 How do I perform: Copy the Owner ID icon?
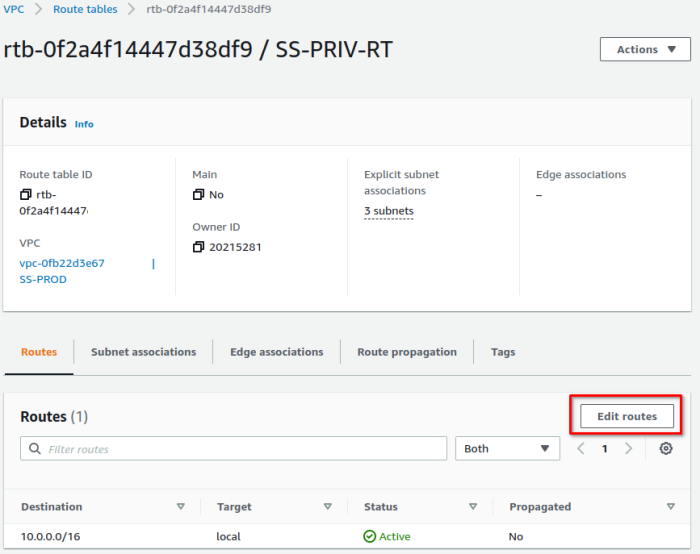(x=198, y=247)
